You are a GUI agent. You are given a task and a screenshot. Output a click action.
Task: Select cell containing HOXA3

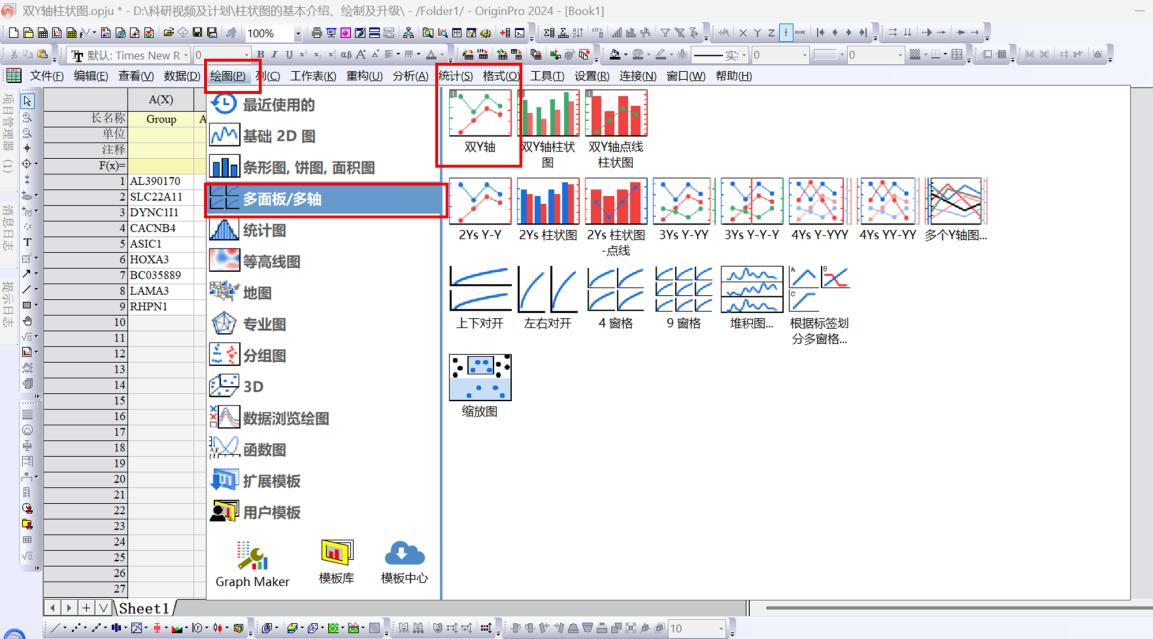tap(162, 260)
